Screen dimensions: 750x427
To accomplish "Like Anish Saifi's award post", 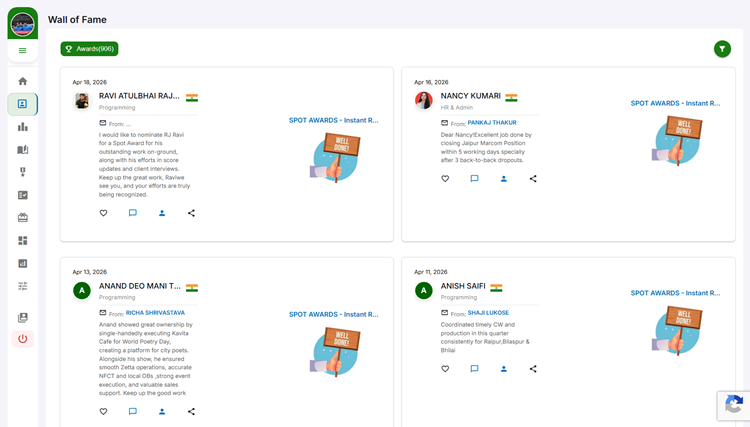I will (x=445, y=369).
